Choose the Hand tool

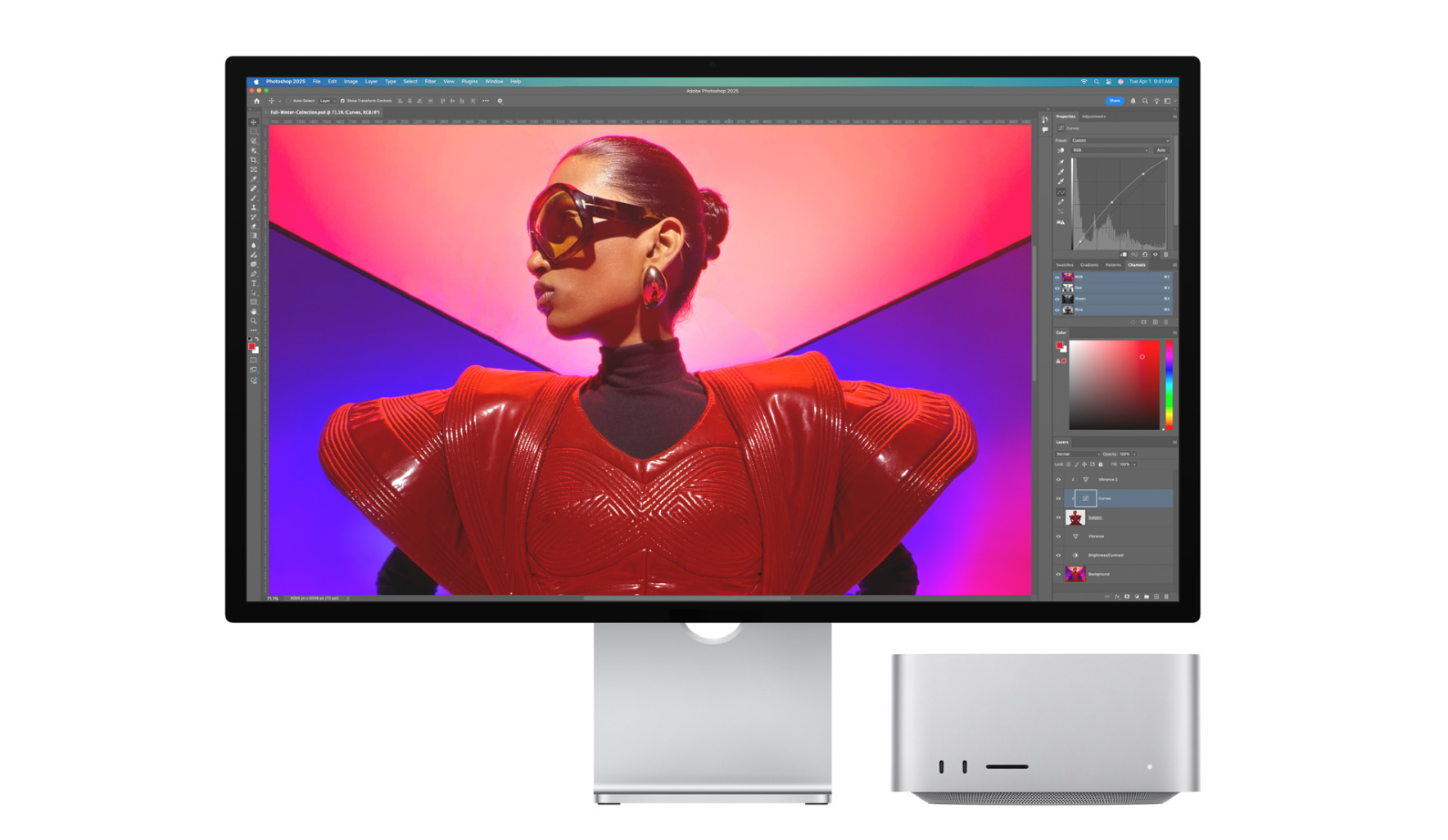(254, 312)
